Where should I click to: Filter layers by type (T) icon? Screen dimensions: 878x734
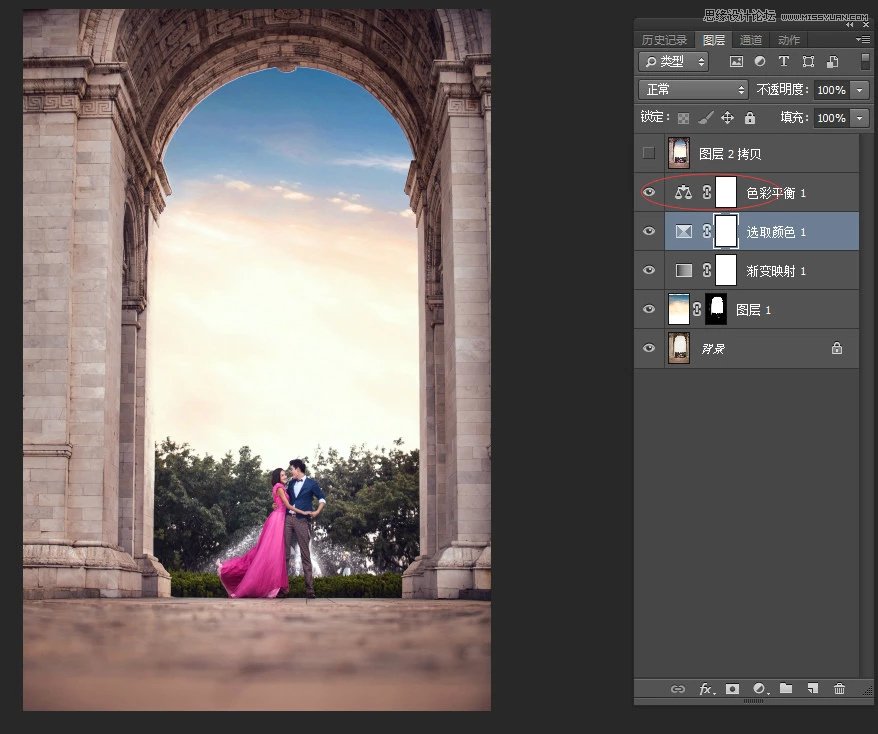pyautogui.click(x=784, y=62)
